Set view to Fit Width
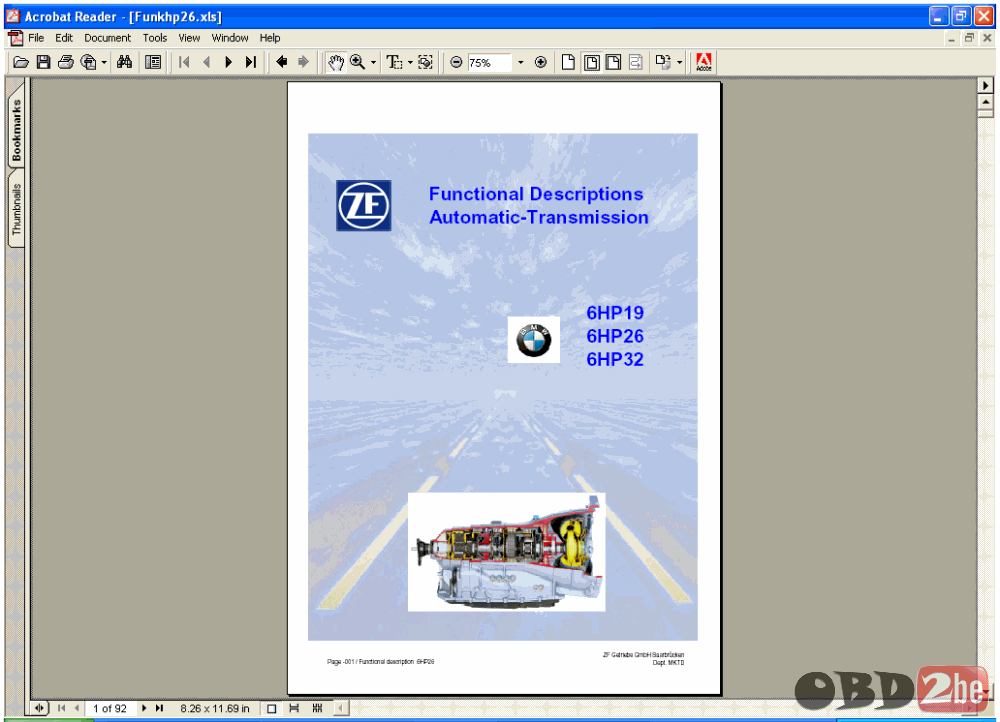The width and height of the screenshot is (1000, 722). (614, 62)
